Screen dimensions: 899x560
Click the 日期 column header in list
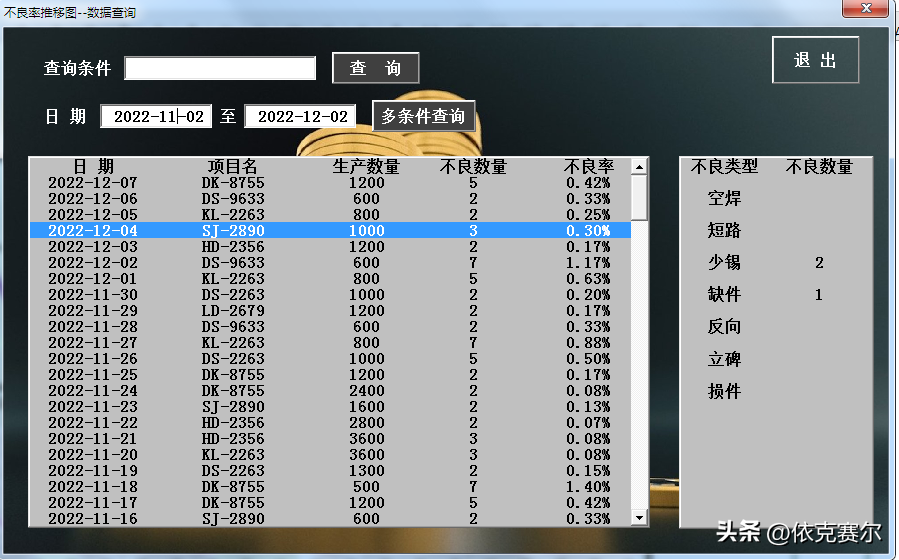click(93, 167)
